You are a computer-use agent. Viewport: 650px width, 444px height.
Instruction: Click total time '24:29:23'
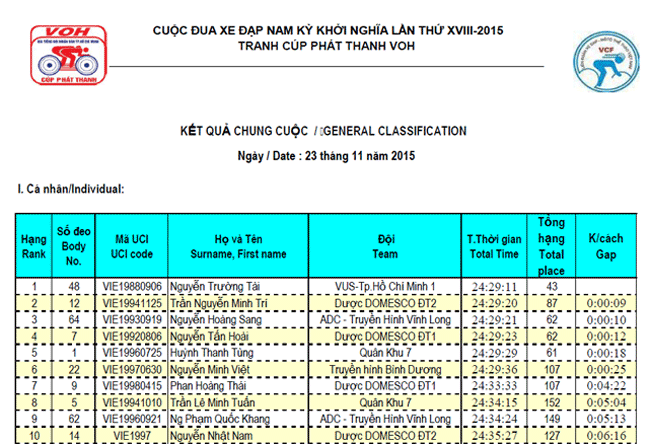[x=494, y=337]
